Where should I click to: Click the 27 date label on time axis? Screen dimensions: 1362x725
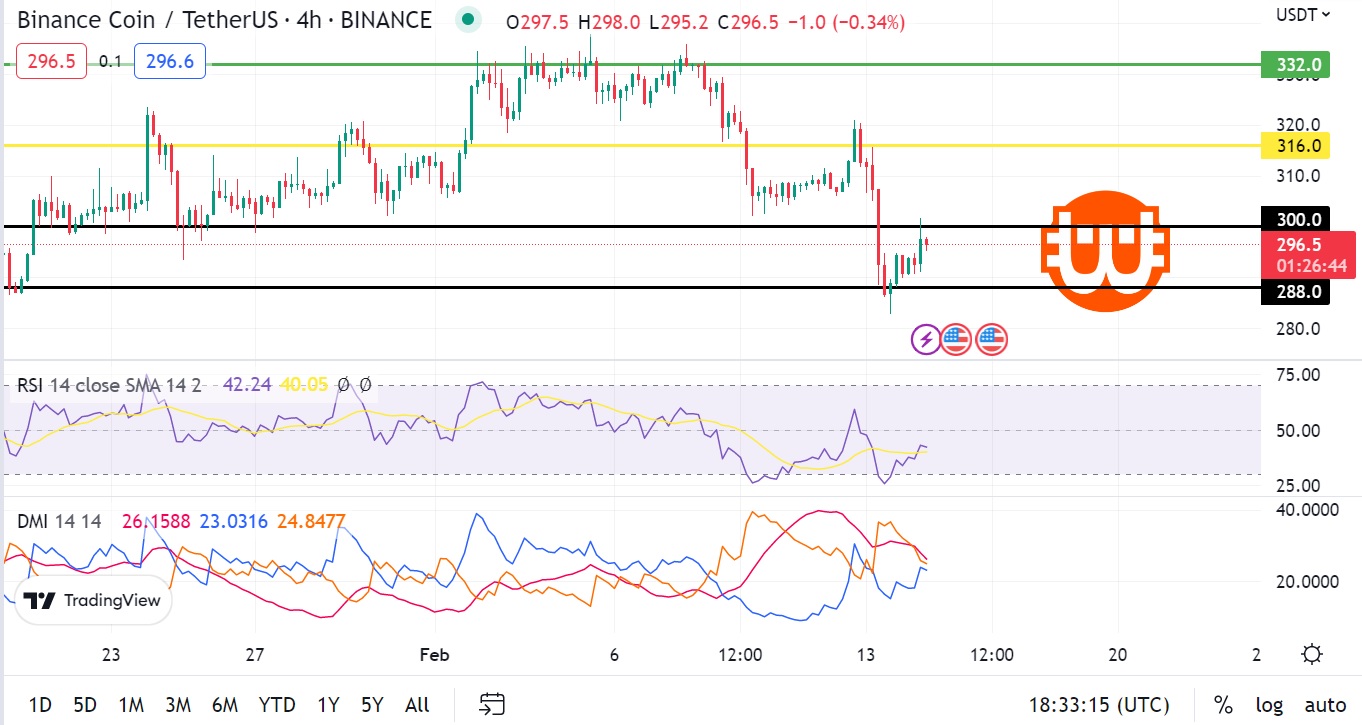point(255,655)
